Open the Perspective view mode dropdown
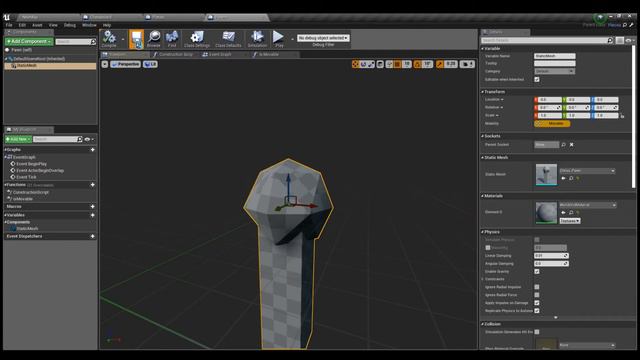This screenshot has width=640, height=360. tap(125, 64)
